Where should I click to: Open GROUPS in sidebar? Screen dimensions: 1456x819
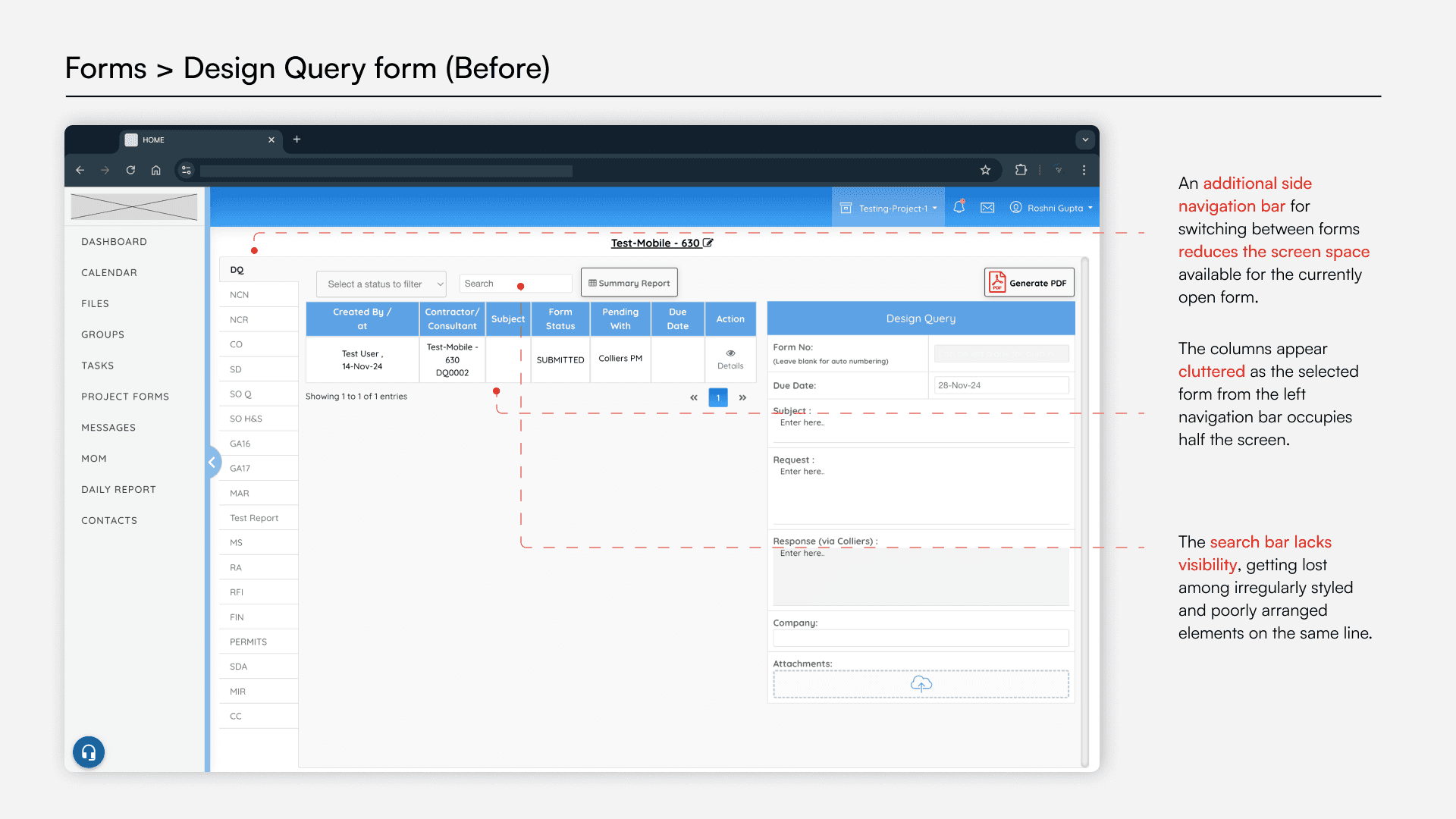(103, 335)
